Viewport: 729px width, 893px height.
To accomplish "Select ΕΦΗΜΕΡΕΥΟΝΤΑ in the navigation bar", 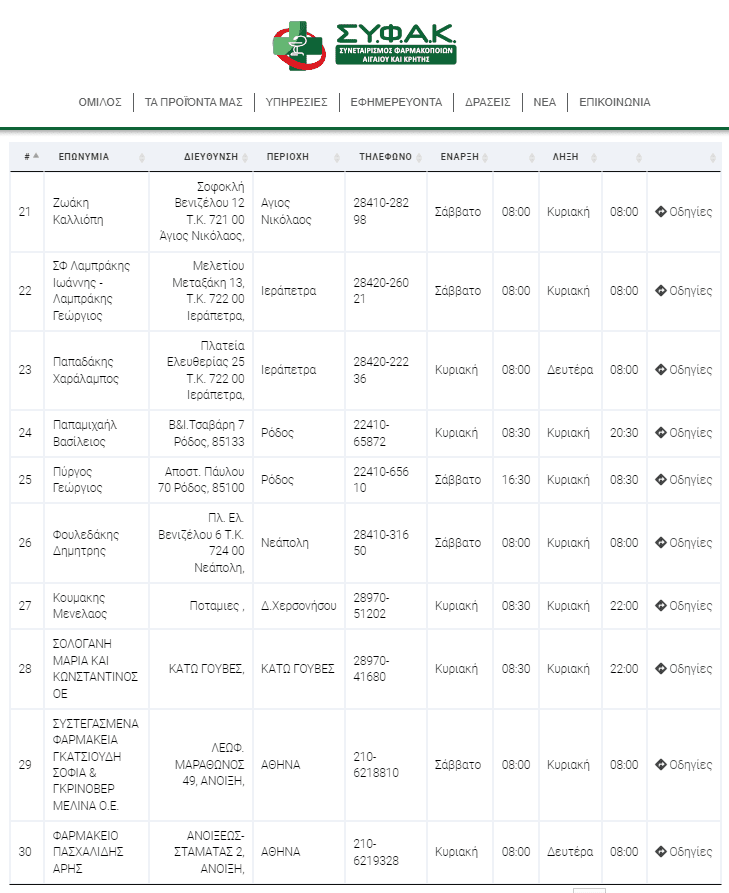I will 396,103.
